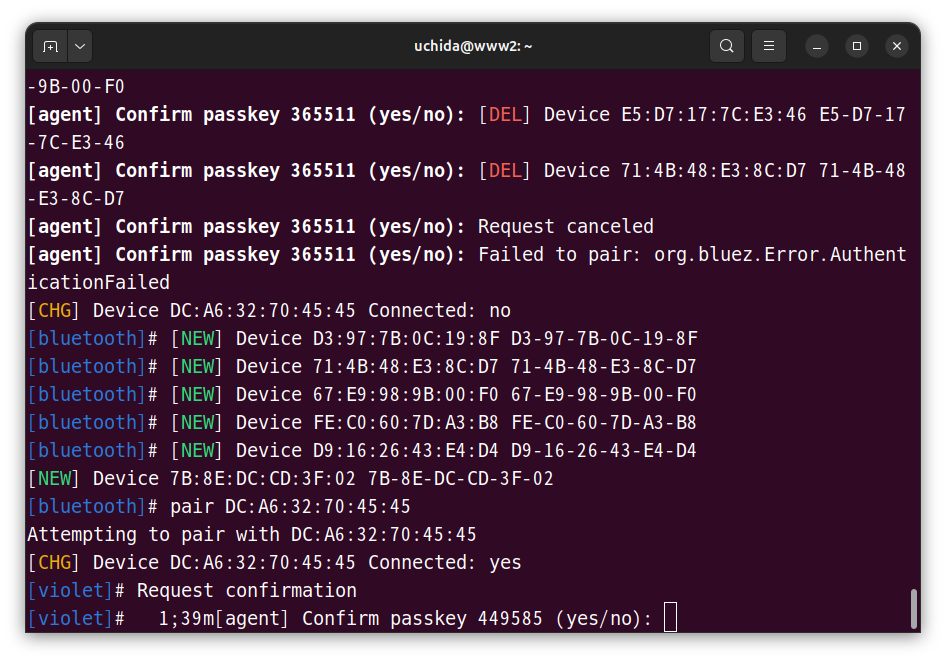
Task: Close the terminal window
Action: [x=897, y=46]
